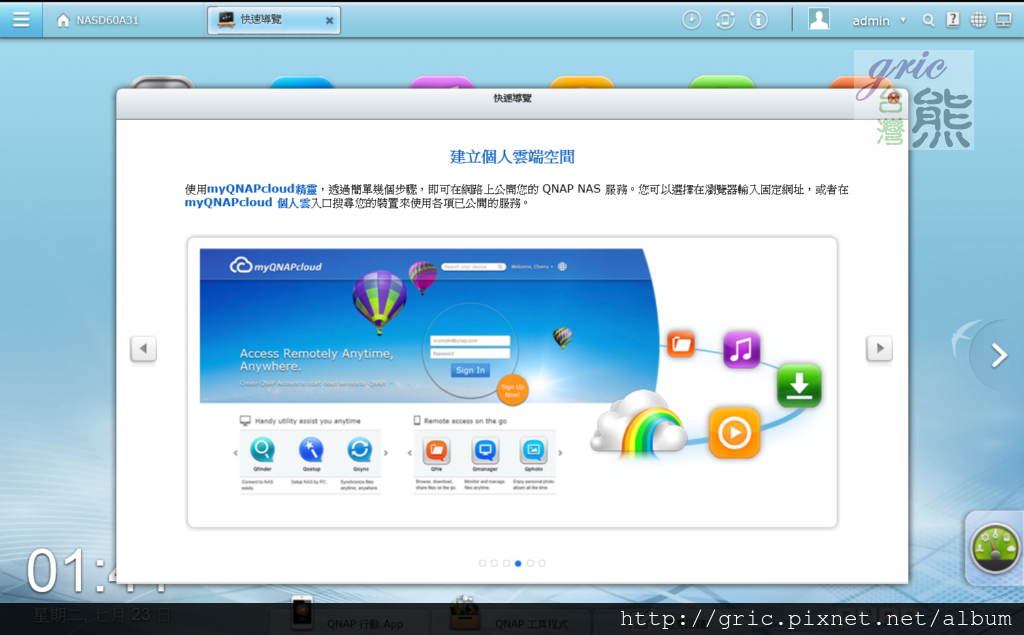
Task: Click the Qsetup utility icon
Action: point(311,449)
